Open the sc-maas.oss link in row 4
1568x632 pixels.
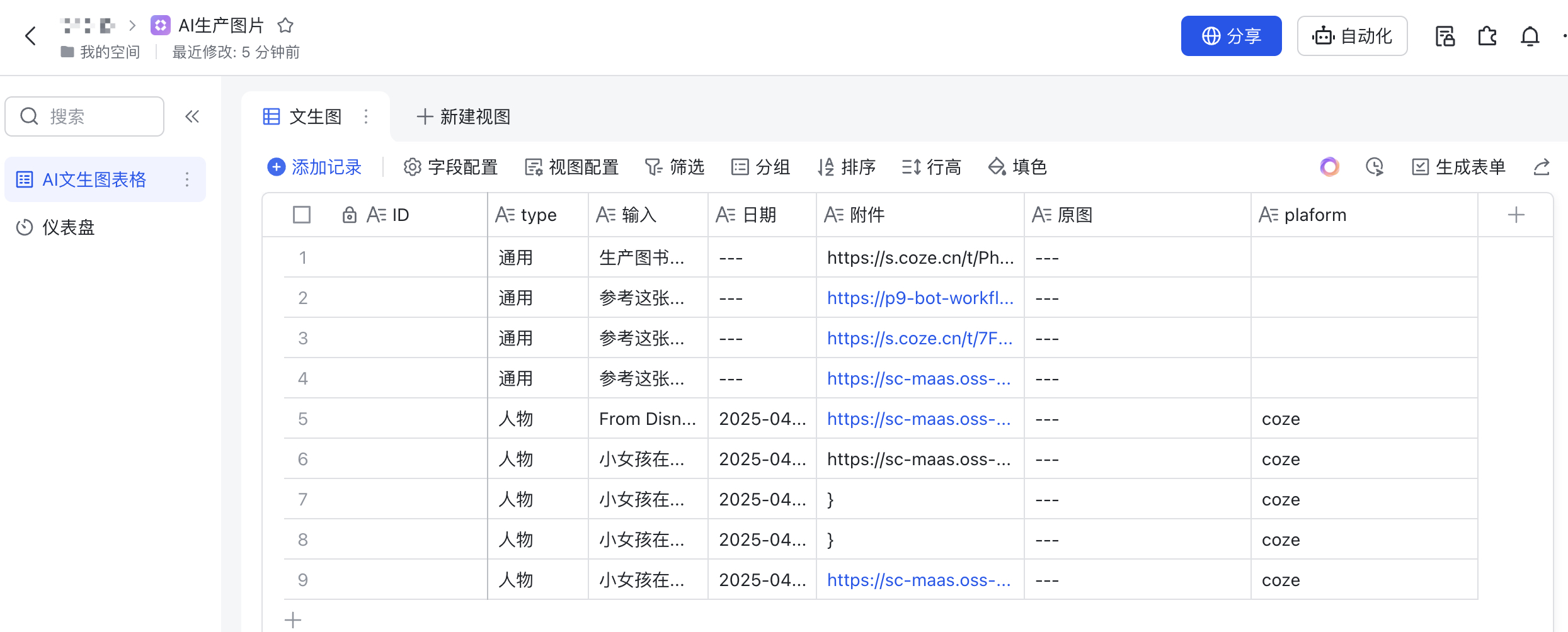pyautogui.click(x=918, y=378)
